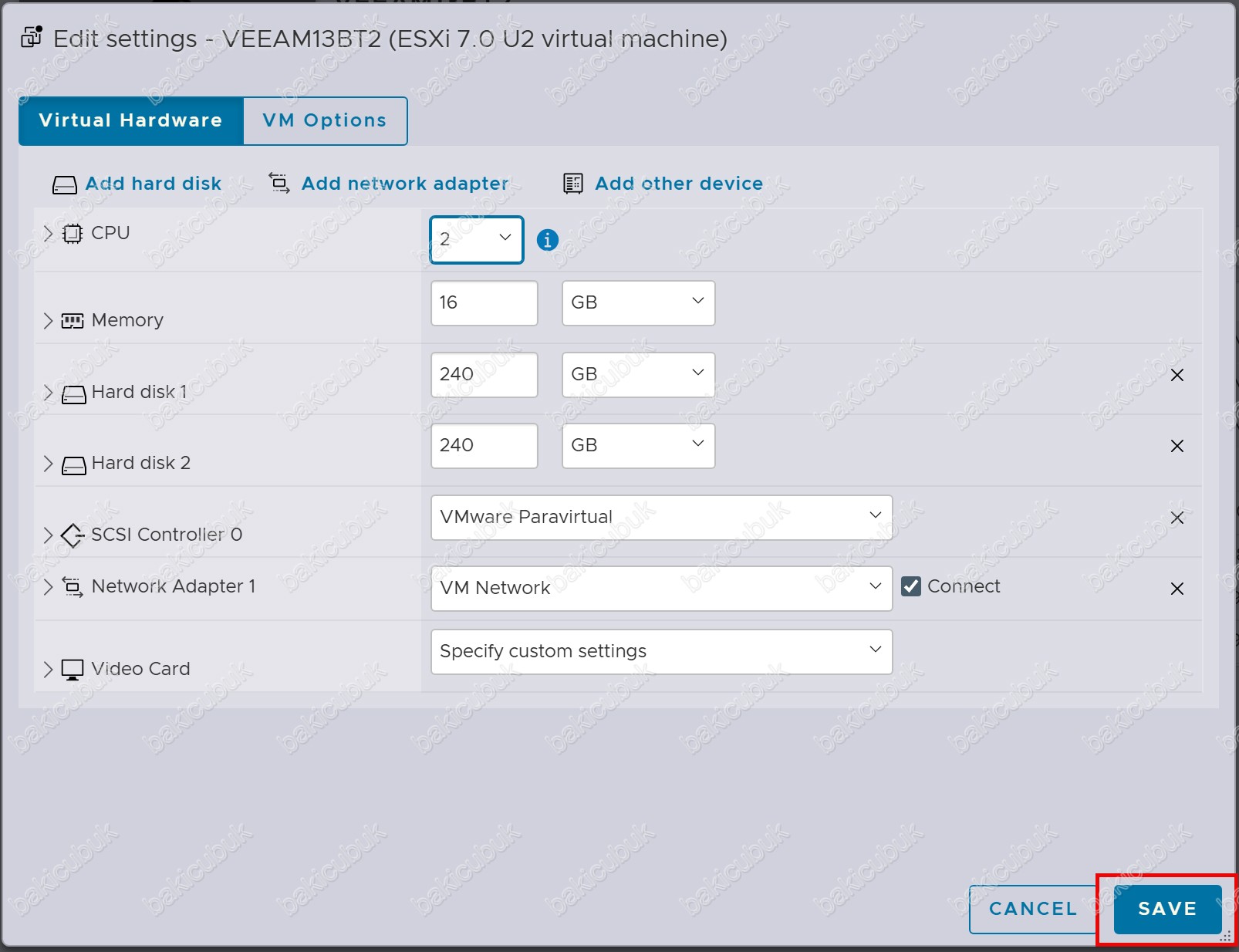Viewport: 1239px width, 952px height.
Task: Click the Video Card label
Action: point(140,669)
